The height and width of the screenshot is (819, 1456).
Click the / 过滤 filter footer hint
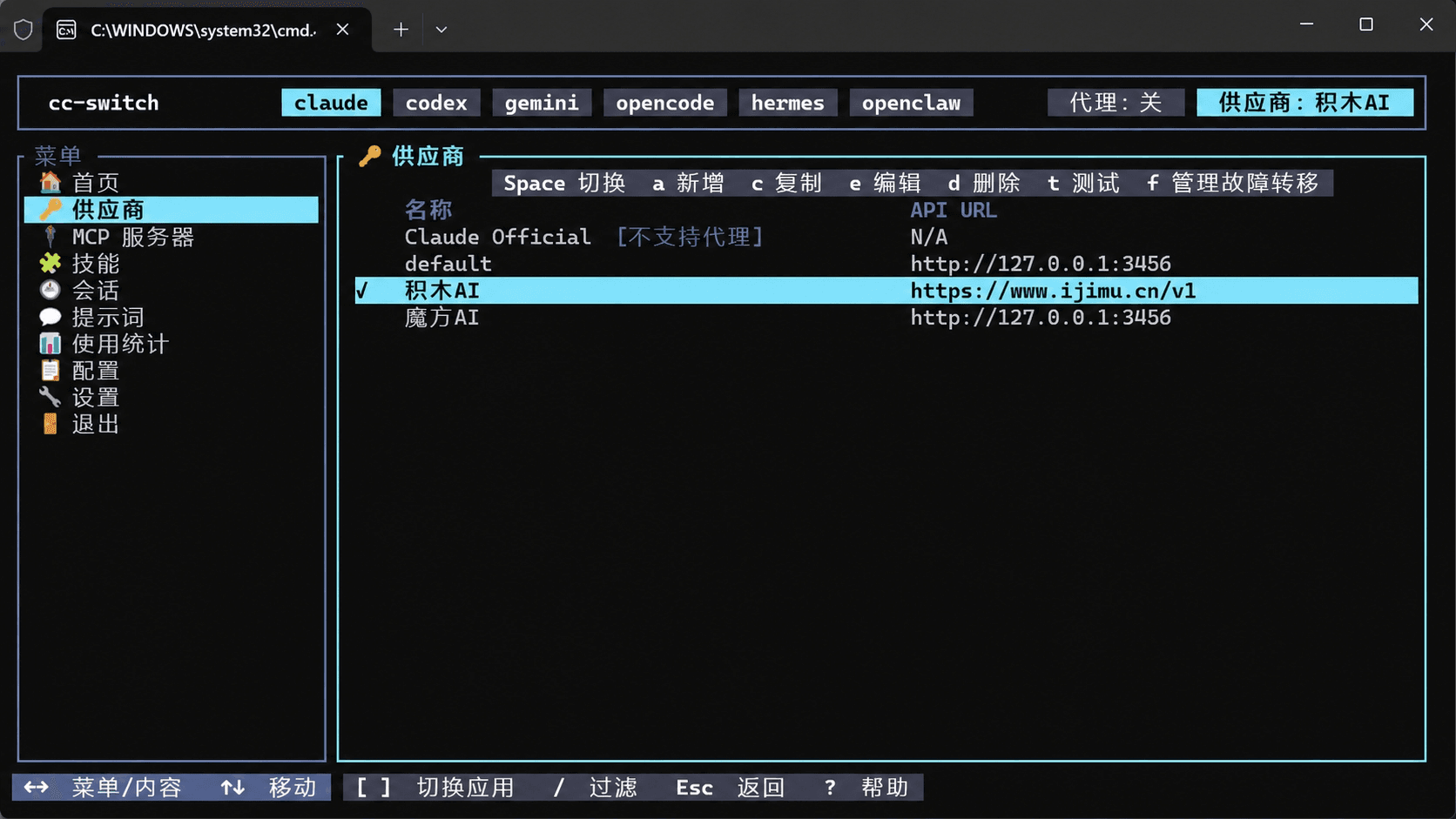pos(596,788)
